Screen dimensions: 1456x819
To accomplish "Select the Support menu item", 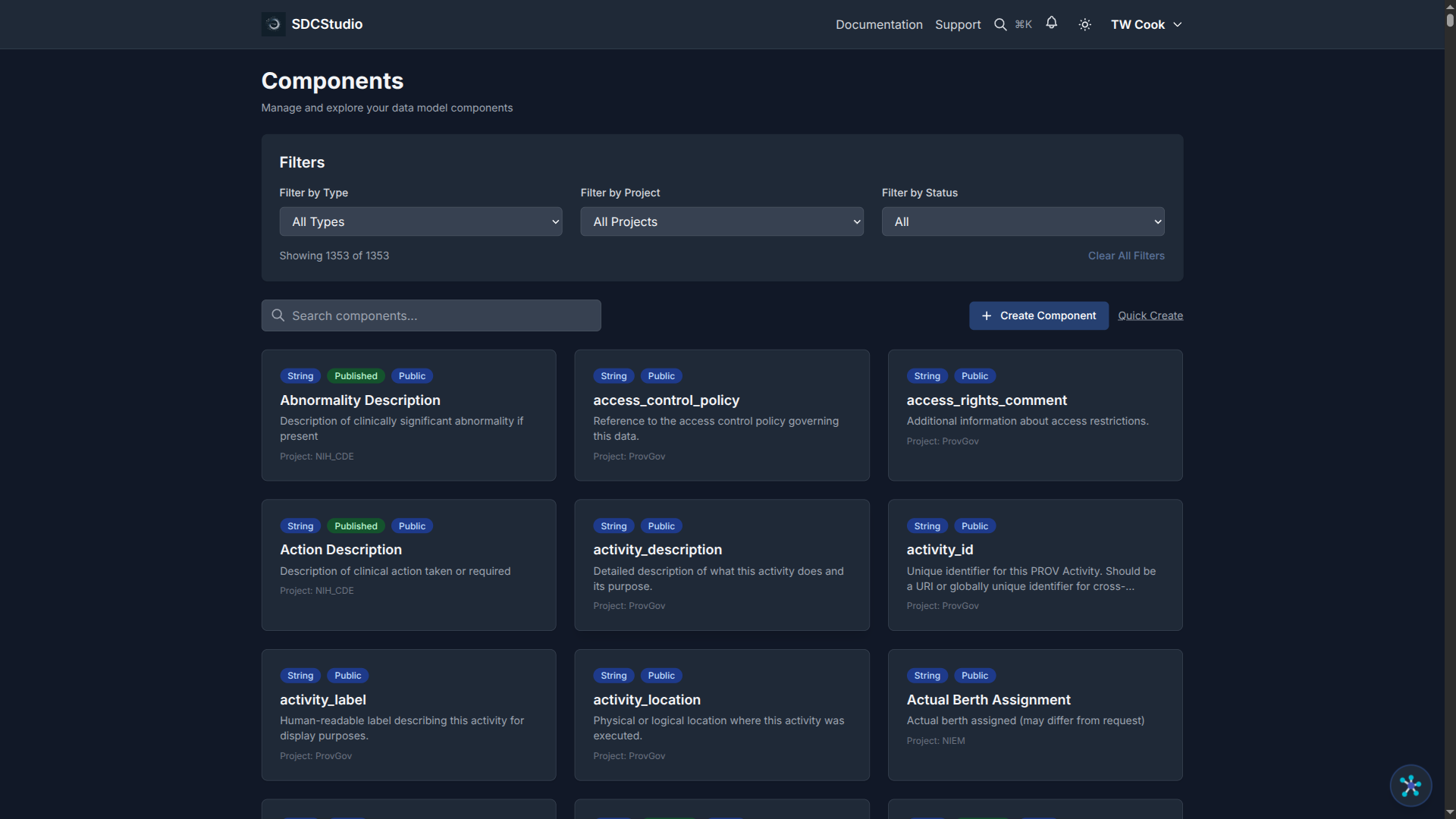I will pyautogui.click(x=958, y=24).
